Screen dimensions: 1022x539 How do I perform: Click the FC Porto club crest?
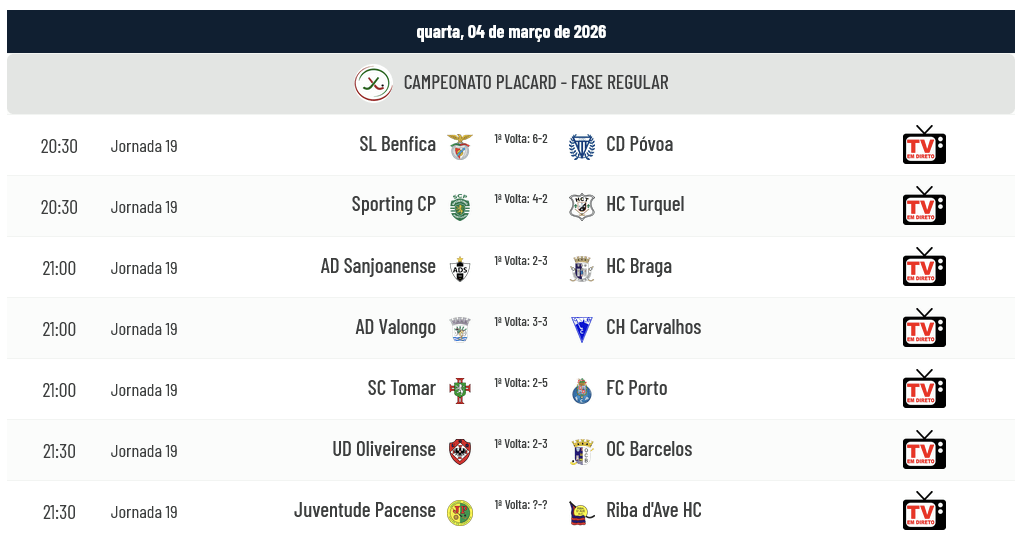(x=581, y=390)
